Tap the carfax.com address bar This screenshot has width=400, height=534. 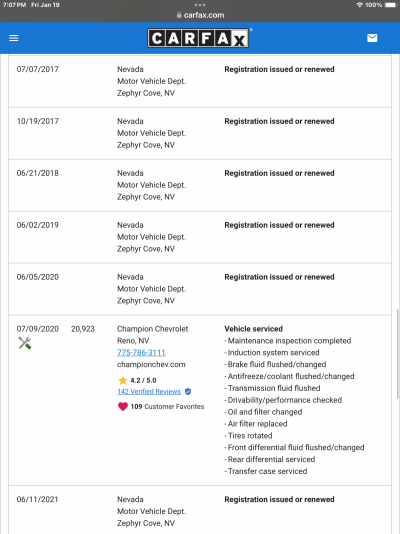pos(200,15)
